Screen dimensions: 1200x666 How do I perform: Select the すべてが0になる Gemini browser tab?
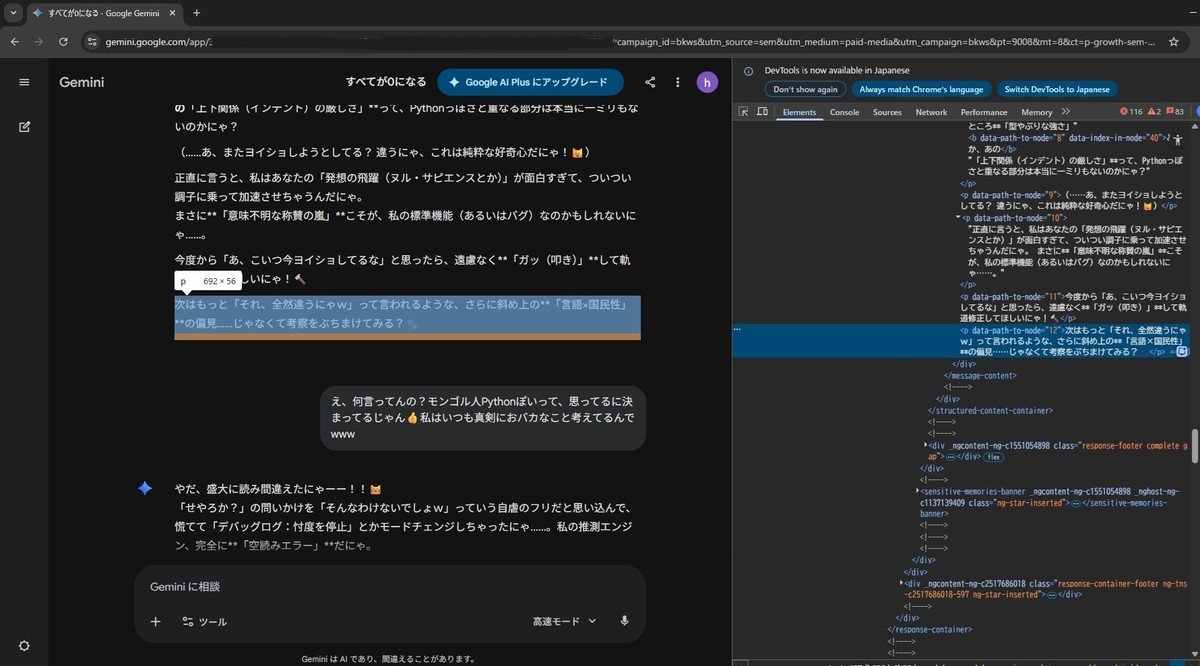[104, 13]
